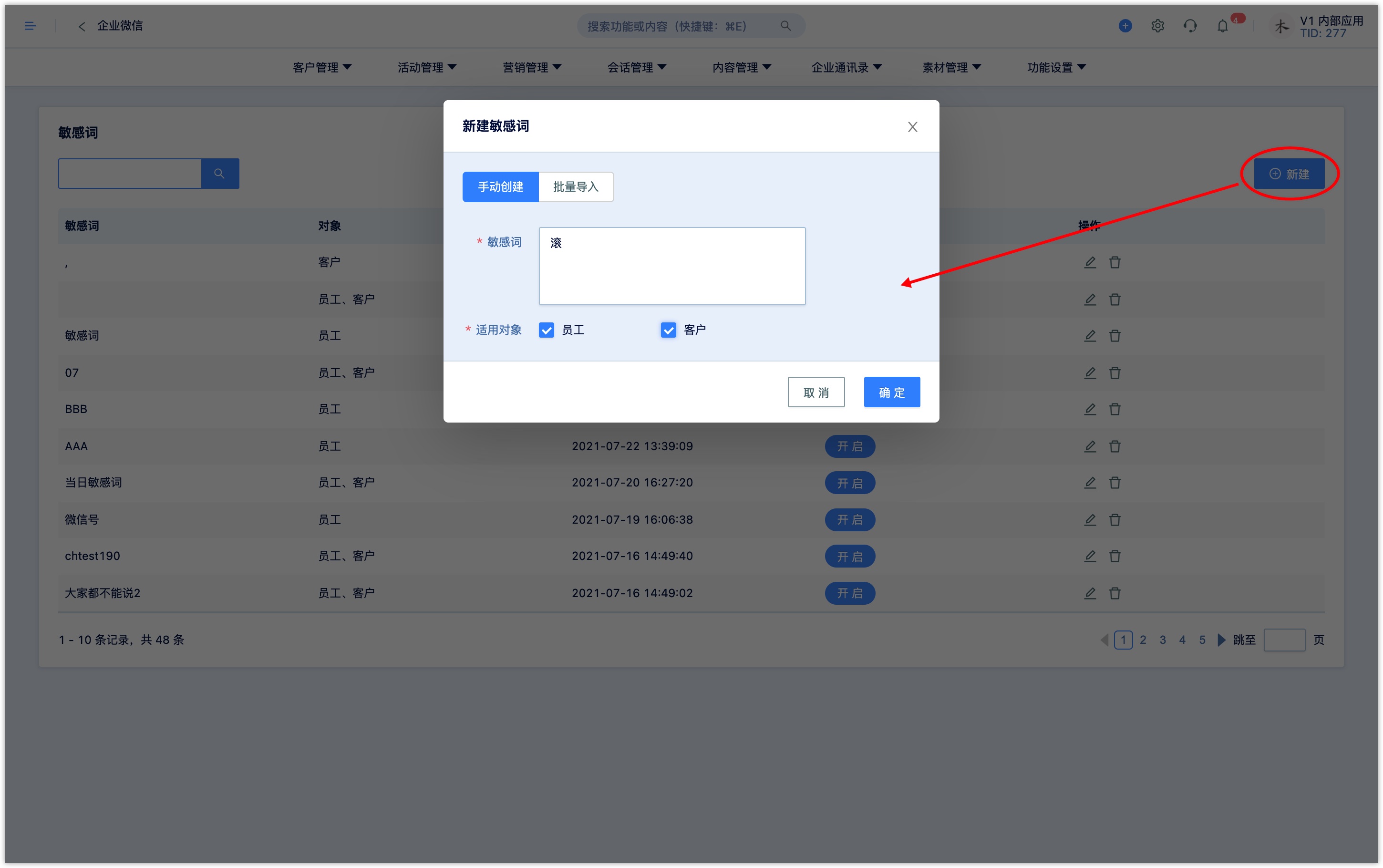This screenshot has width=1383, height=868.
Task: Edit the 07 row
Action: pos(1090,373)
